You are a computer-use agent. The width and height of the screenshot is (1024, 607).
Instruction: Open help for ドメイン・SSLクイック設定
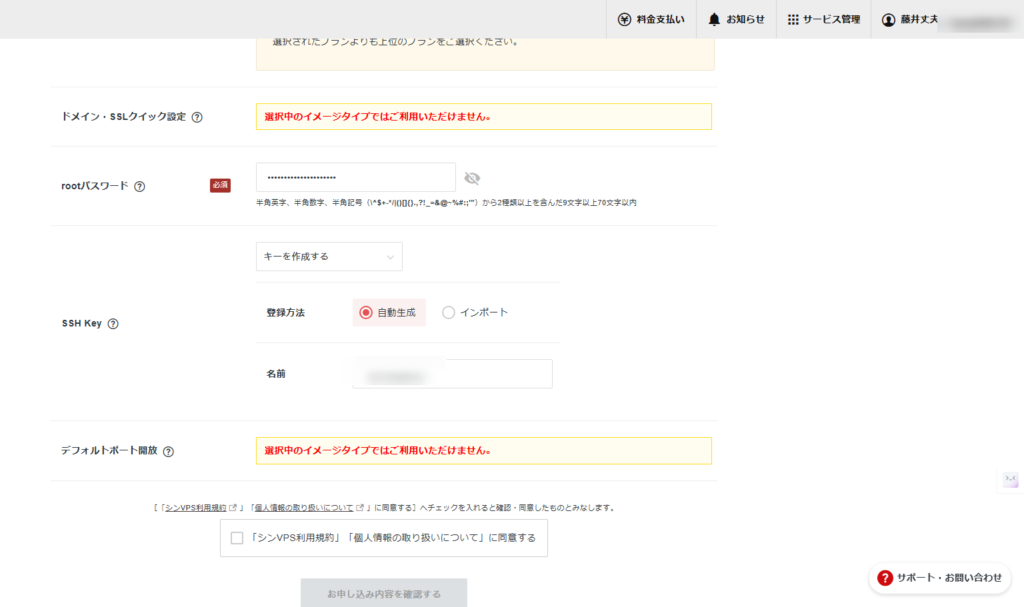coord(199,116)
